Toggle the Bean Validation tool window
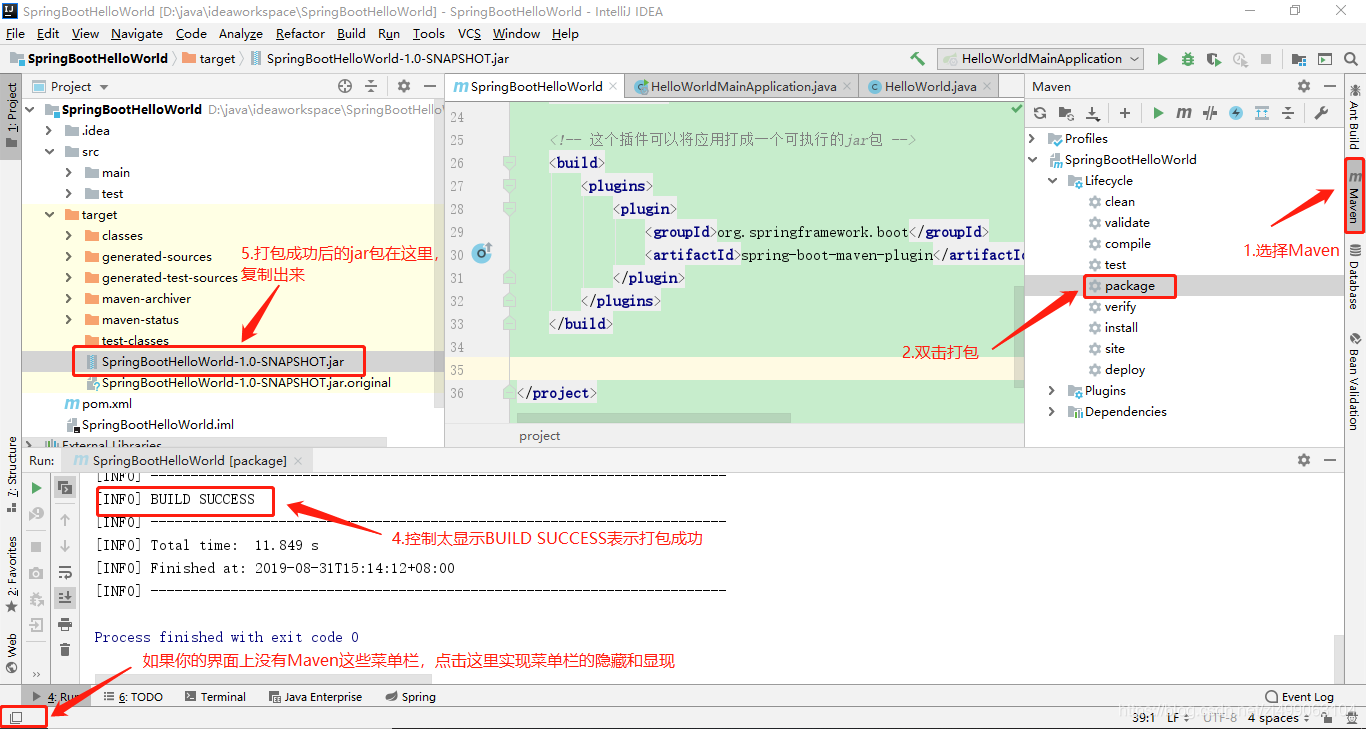The width and height of the screenshot is (1366, 729). point(1355,382)
